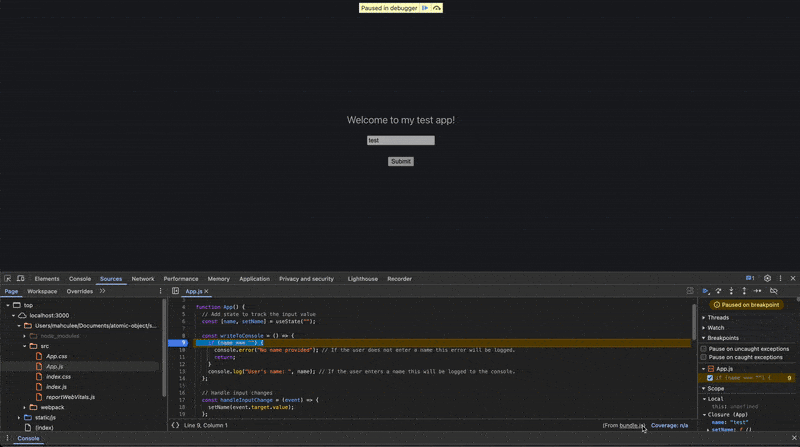Uncheck the App.js line 9 breakpoint
Screen dimensions: 800x447
pyautogui.click(x=710, y=378)
